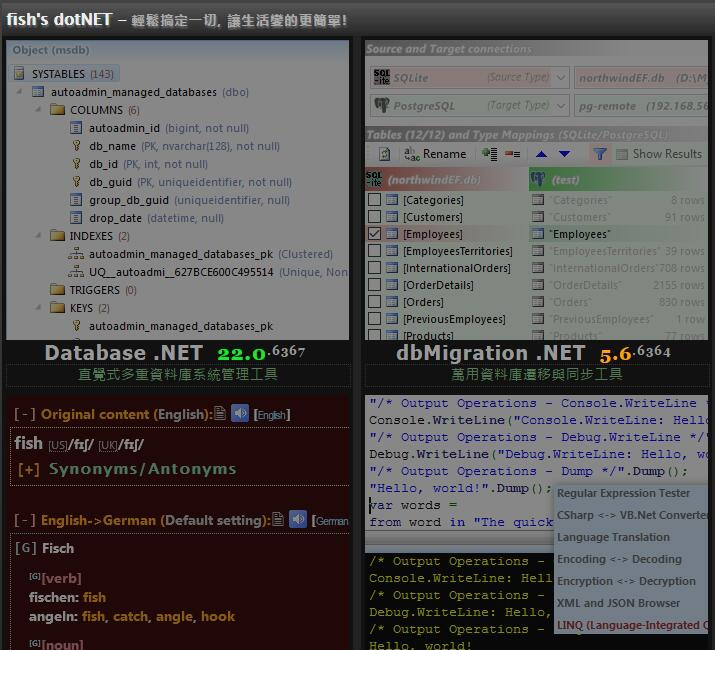Viewport: 715px width, 676px height.
Task: Check the [Customers] table checkbox
Action: [x=374, y=216]
